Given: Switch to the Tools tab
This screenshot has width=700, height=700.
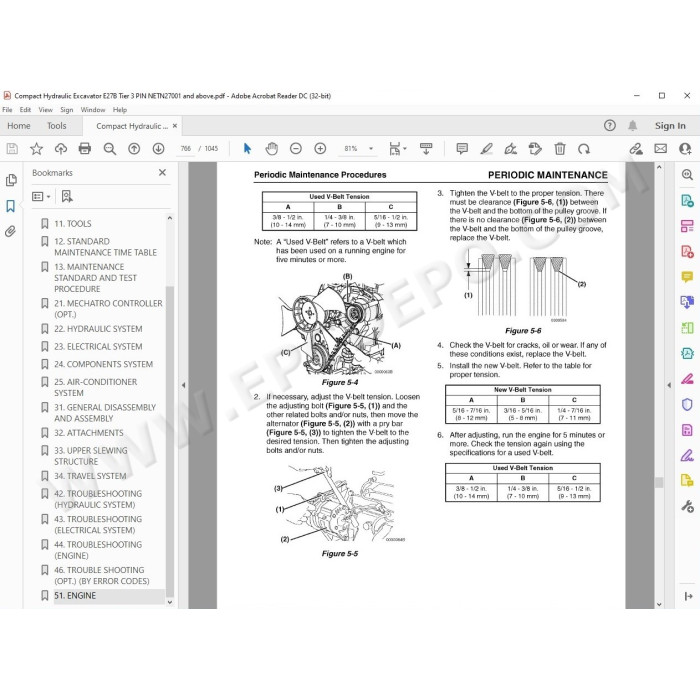Looking at the screenshot, I should (57, 126).
